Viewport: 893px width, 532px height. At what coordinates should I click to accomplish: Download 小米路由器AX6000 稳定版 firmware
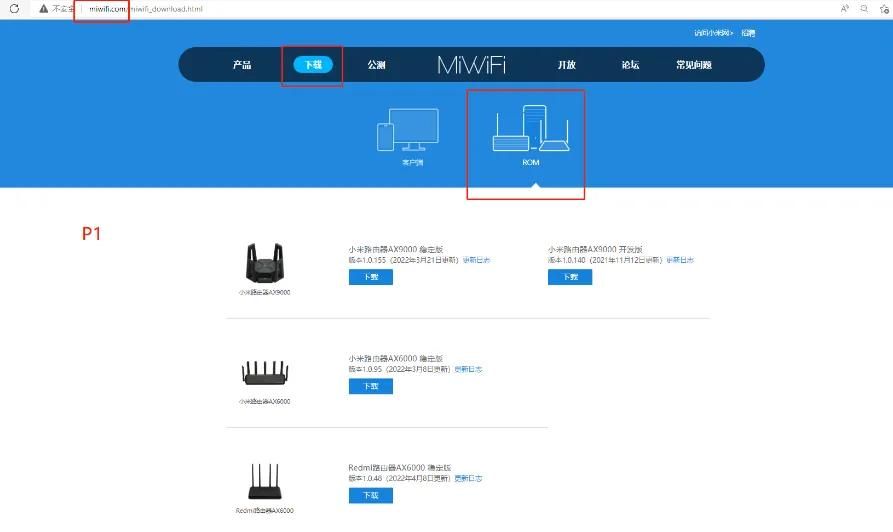(x=371, y=386)
